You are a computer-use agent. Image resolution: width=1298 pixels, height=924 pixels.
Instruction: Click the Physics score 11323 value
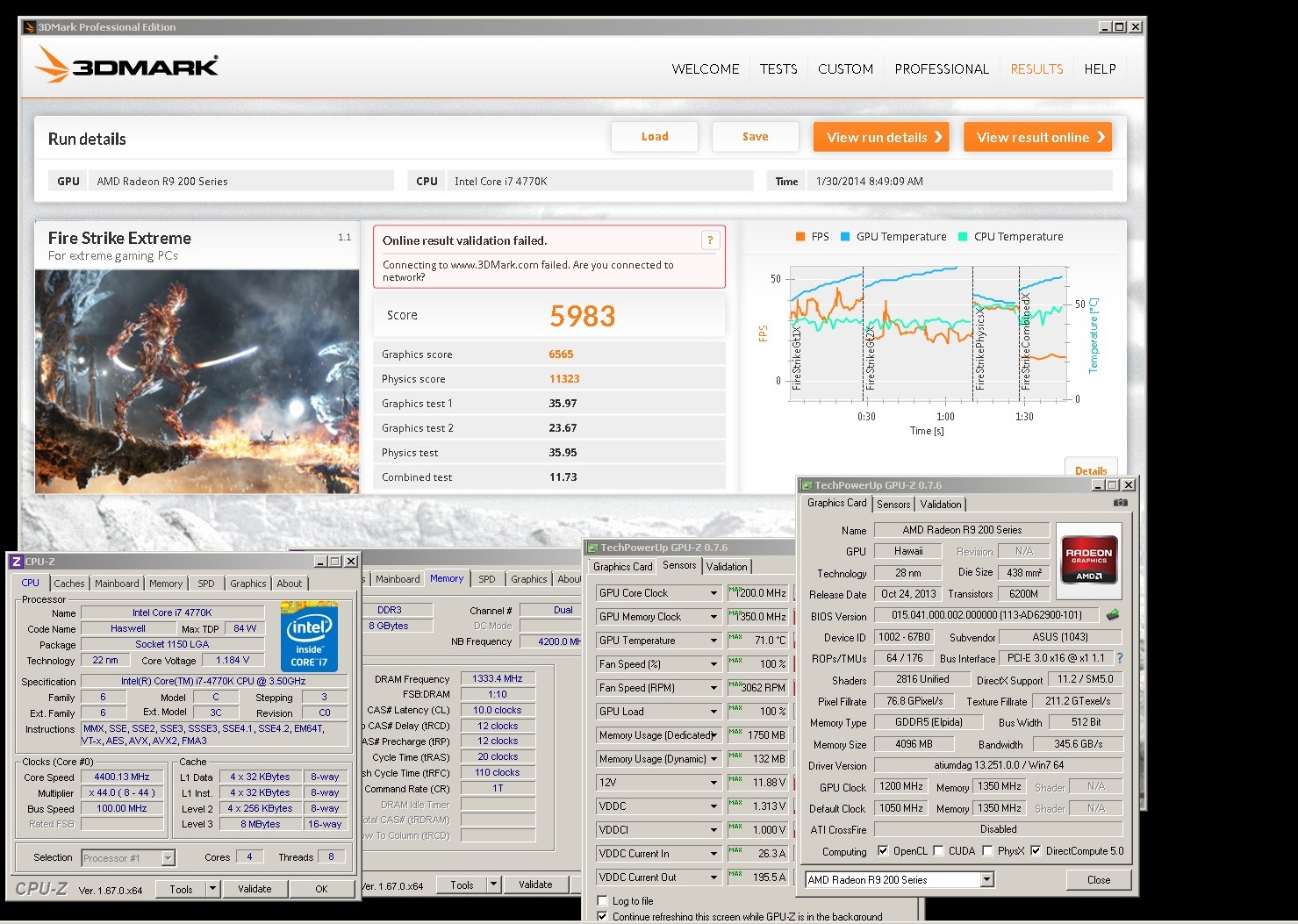click(x=564, y=379)
